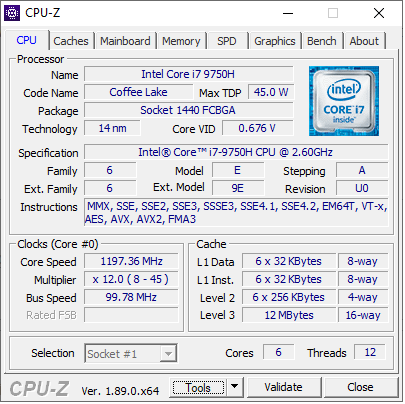This screenshot has width=405, height=404.
Task: Click the Close button at bottom
Action: [361, 387]
